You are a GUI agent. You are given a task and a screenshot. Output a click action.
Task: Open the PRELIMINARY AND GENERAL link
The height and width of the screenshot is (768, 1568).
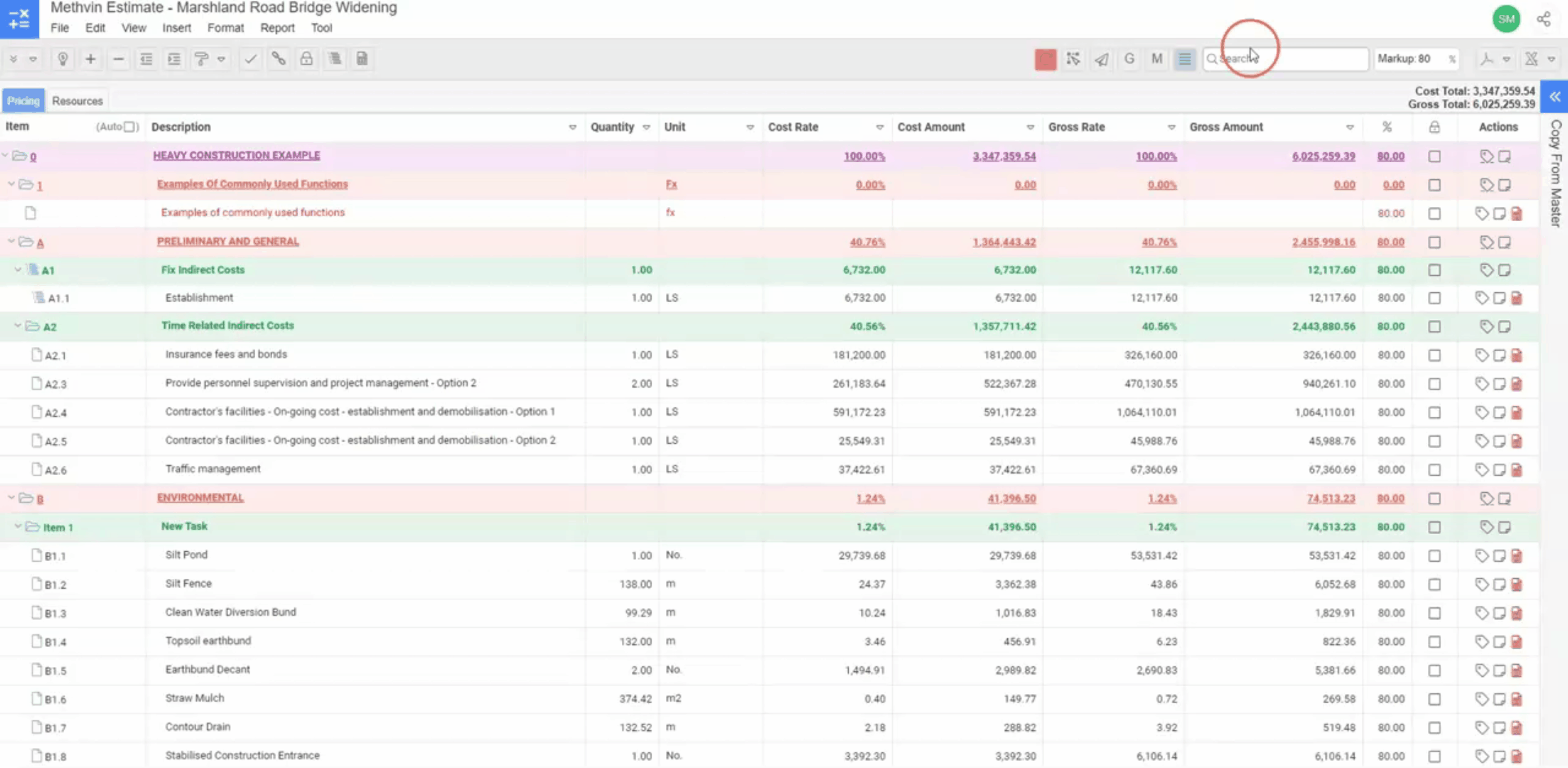[227, 241]
